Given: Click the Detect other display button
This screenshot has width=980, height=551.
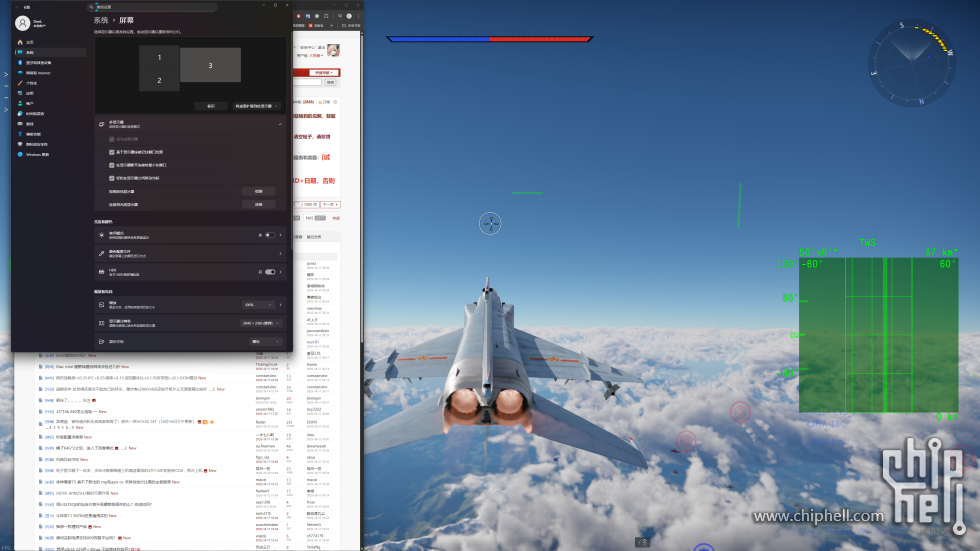Looking at the screenshot, I should (x=259, y=191).
